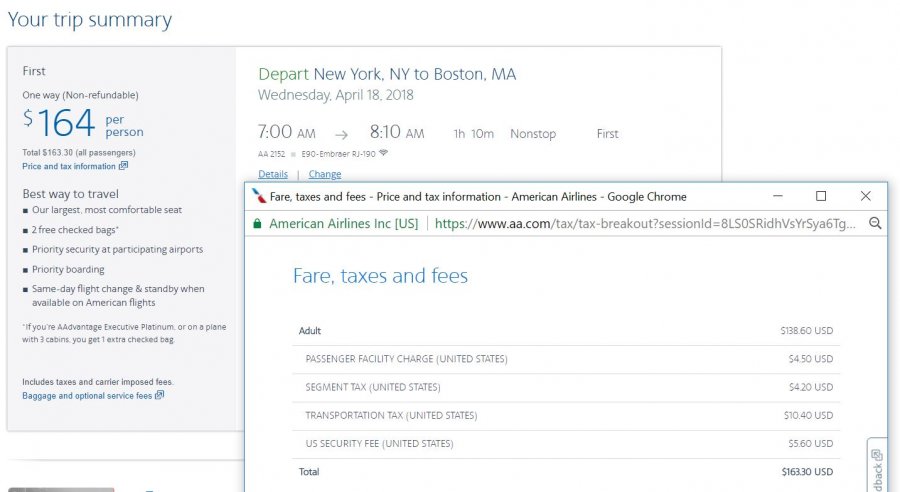The width and height of the screenshot is (900, 492).
Task: Click the $4.50 USD facility charge value
Action: tap(810, 359)
